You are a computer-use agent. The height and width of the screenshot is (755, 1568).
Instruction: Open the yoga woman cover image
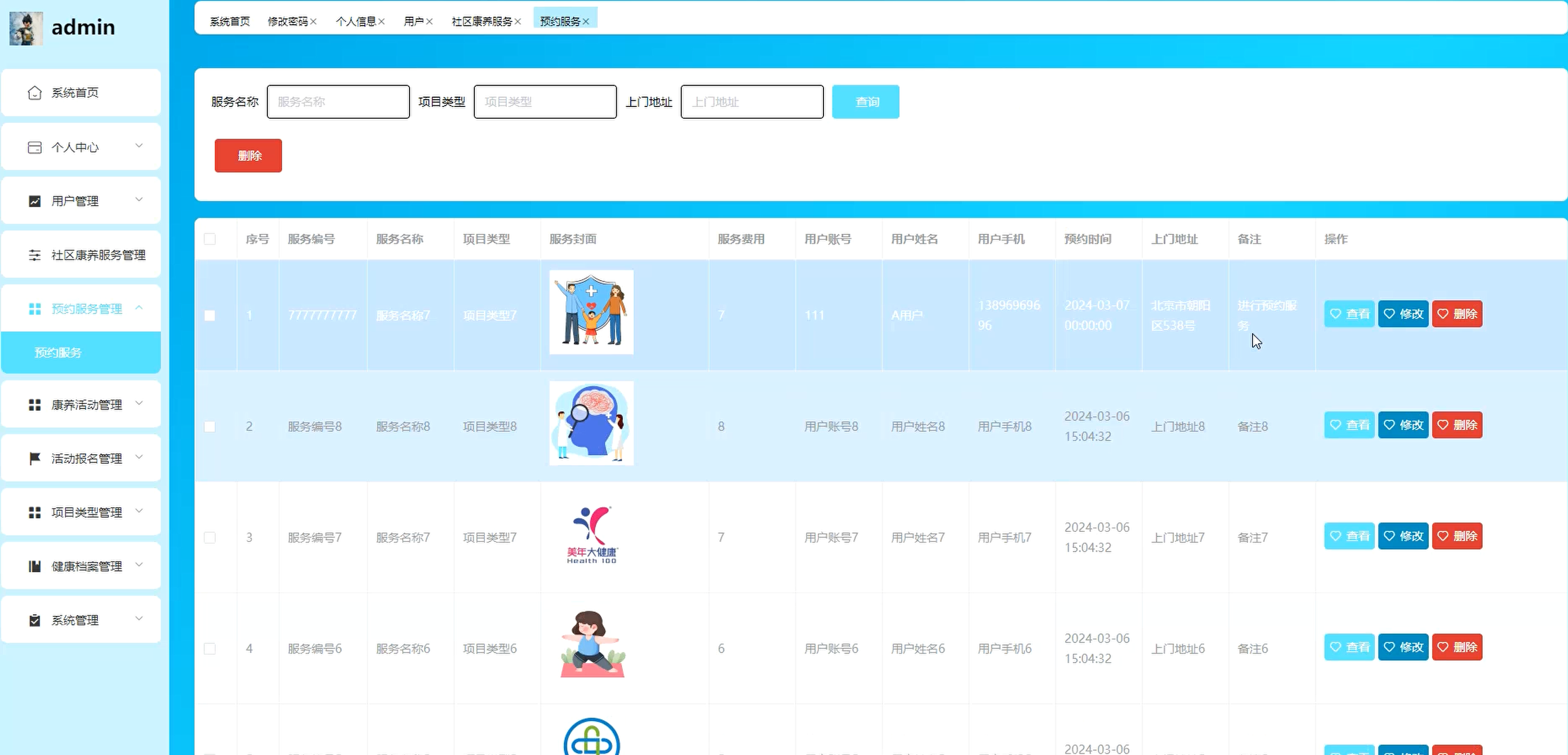pyautogui.click(x=591, y=645)
